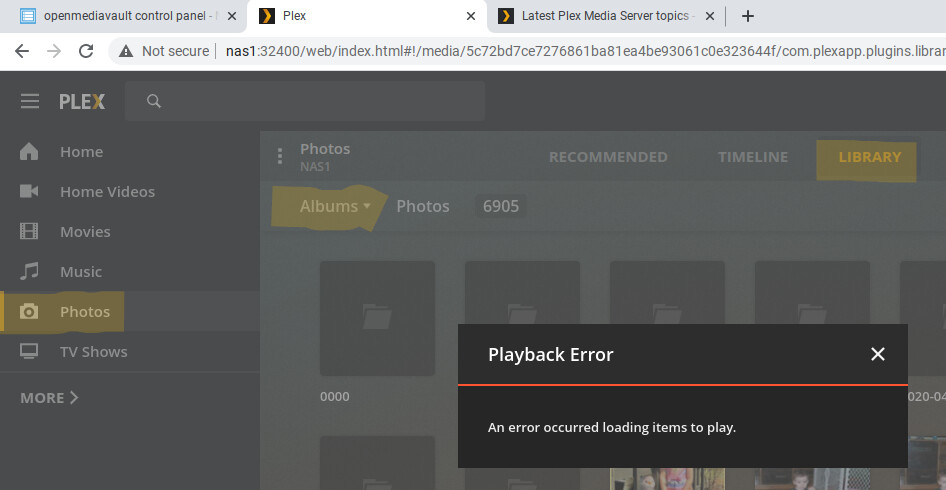Switch to the RECOMMENDED tab
The height and width of the screenshot is (490, 946).
[x=608, y=157]
